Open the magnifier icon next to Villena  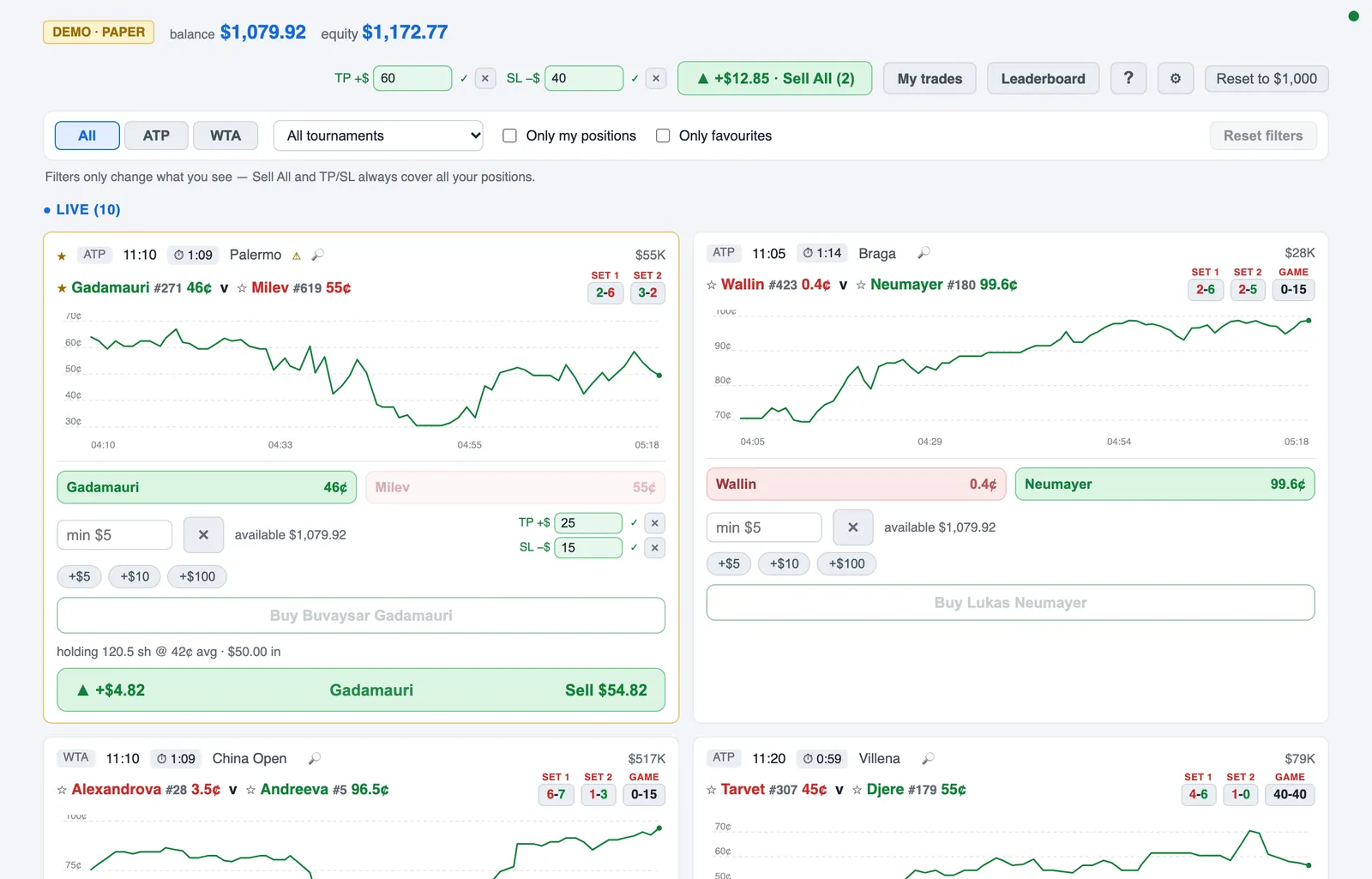(928, 759)
